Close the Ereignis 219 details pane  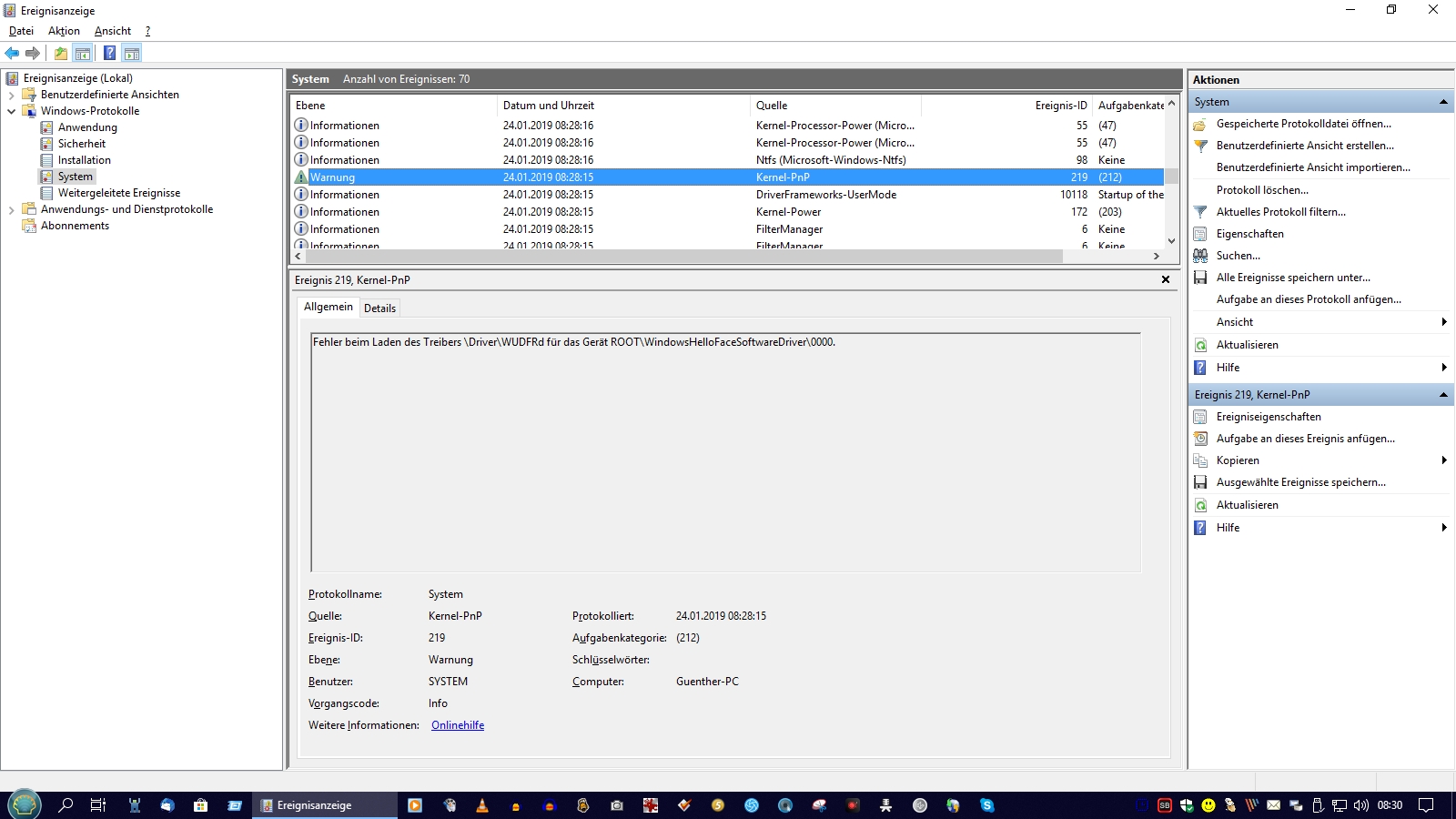coord(1166,279)
